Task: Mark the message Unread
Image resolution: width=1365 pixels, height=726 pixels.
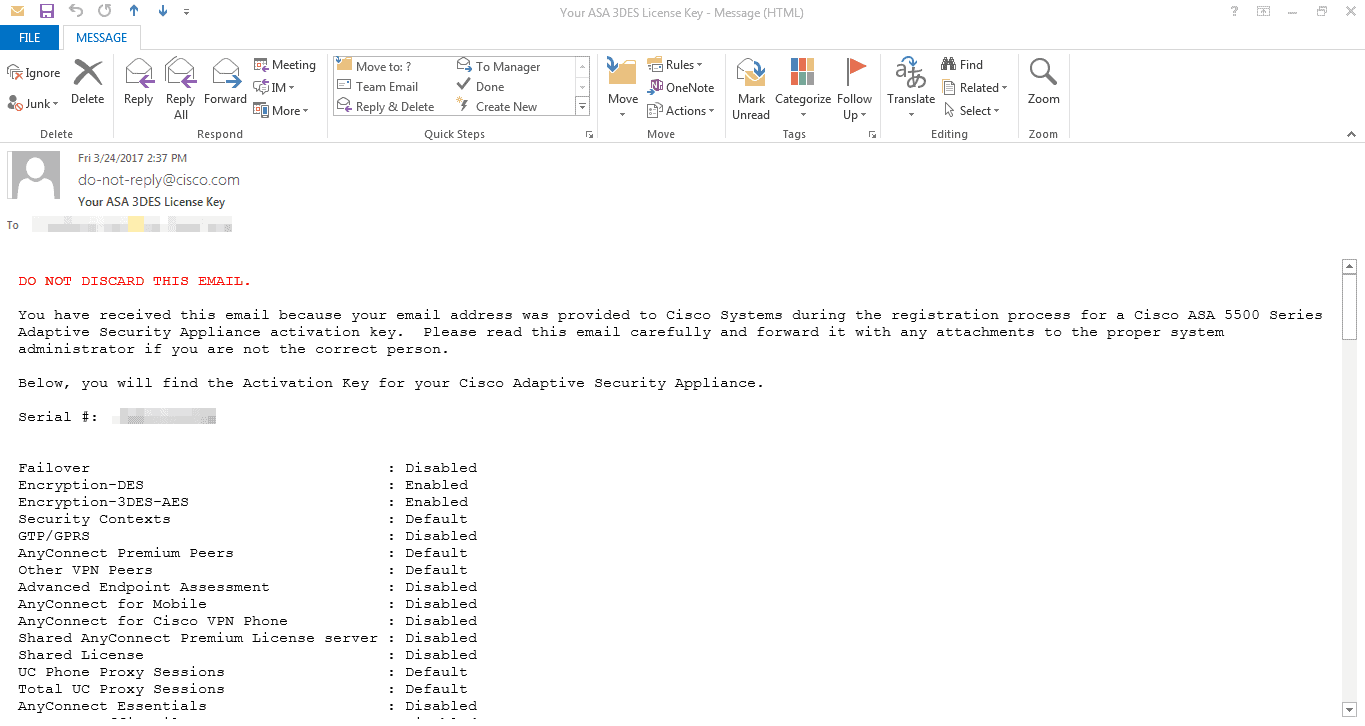Action: click(x=751, y=88)
